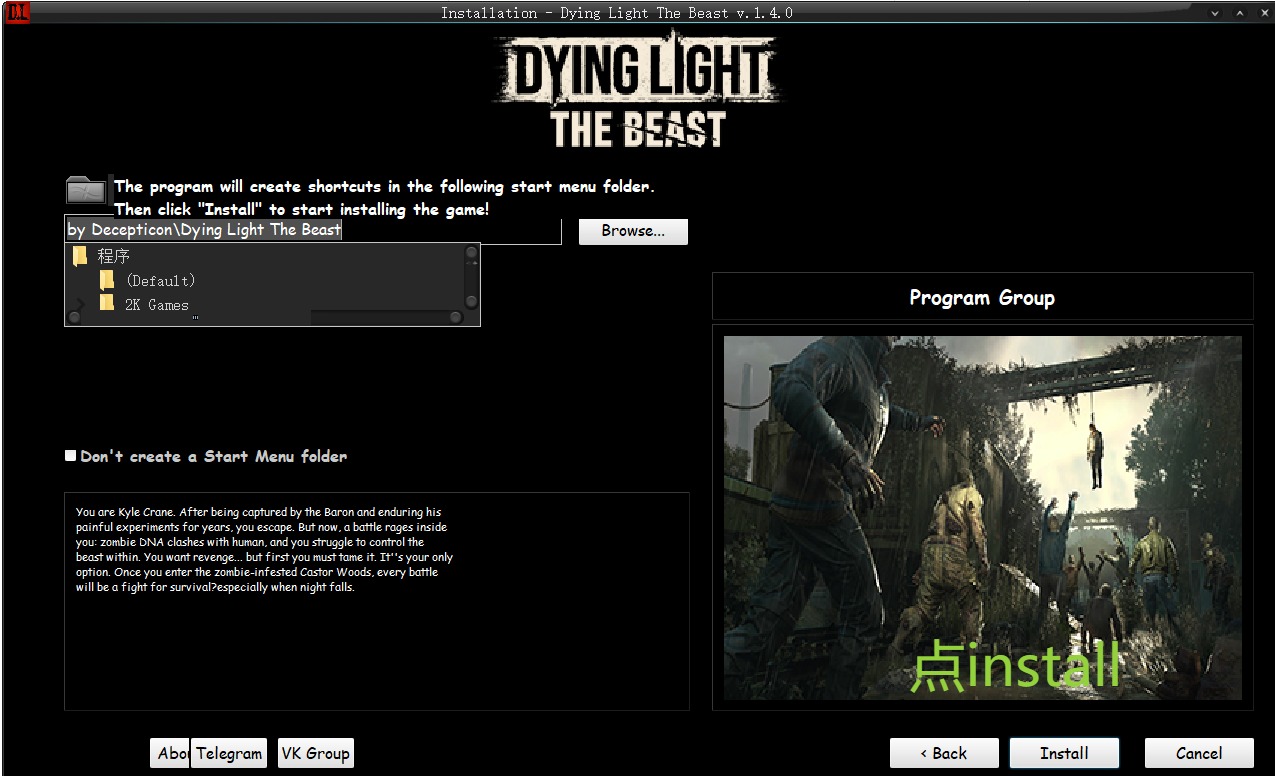Click the folder icon beside shortcuts instructions
This screenshot has width=1275, height=776.
click(87, 189)
